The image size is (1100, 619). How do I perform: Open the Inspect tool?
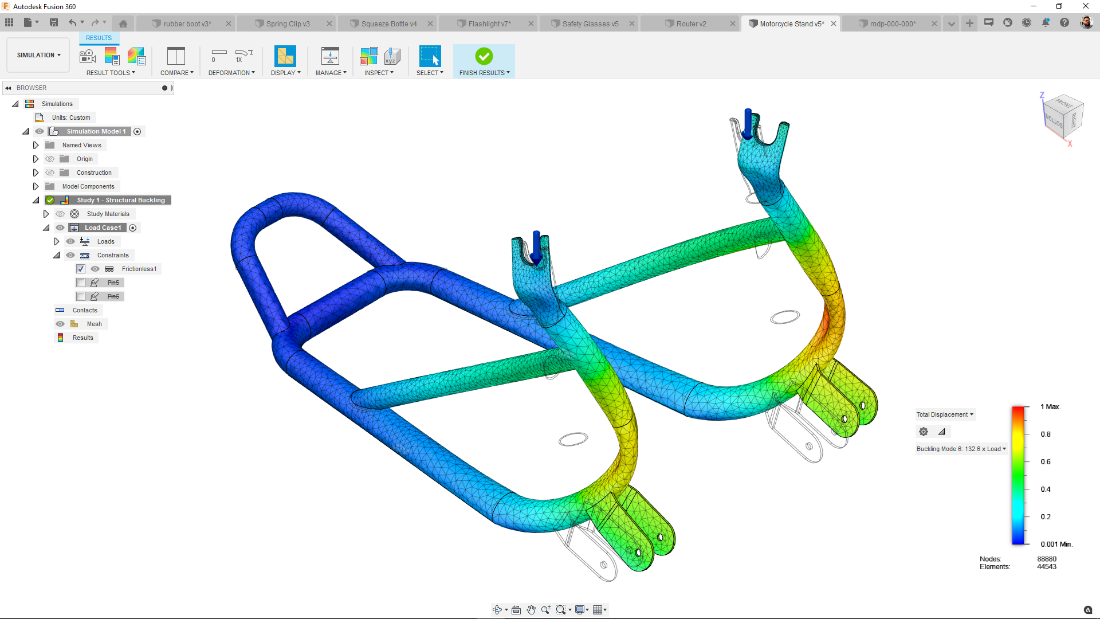[379, 58]
